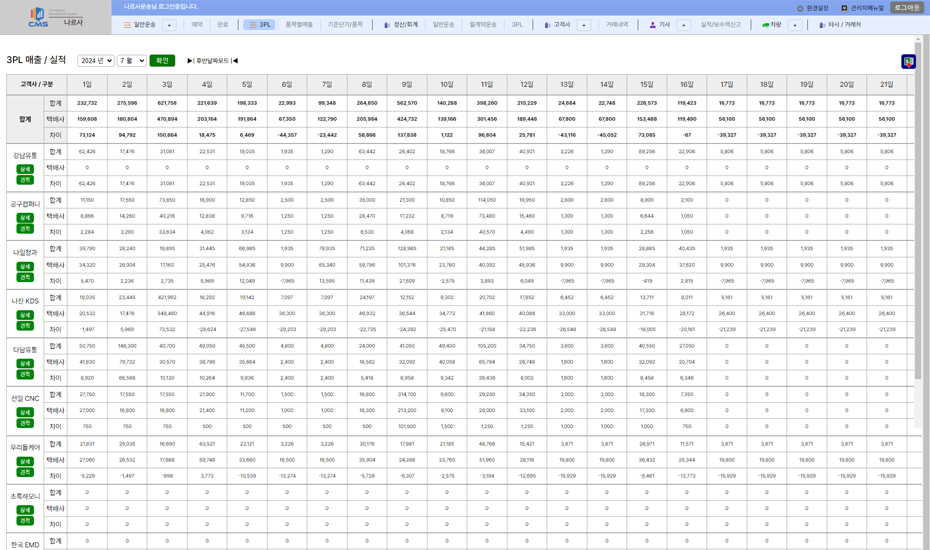Open the 2024 년 year dropdown

(95, 61)
